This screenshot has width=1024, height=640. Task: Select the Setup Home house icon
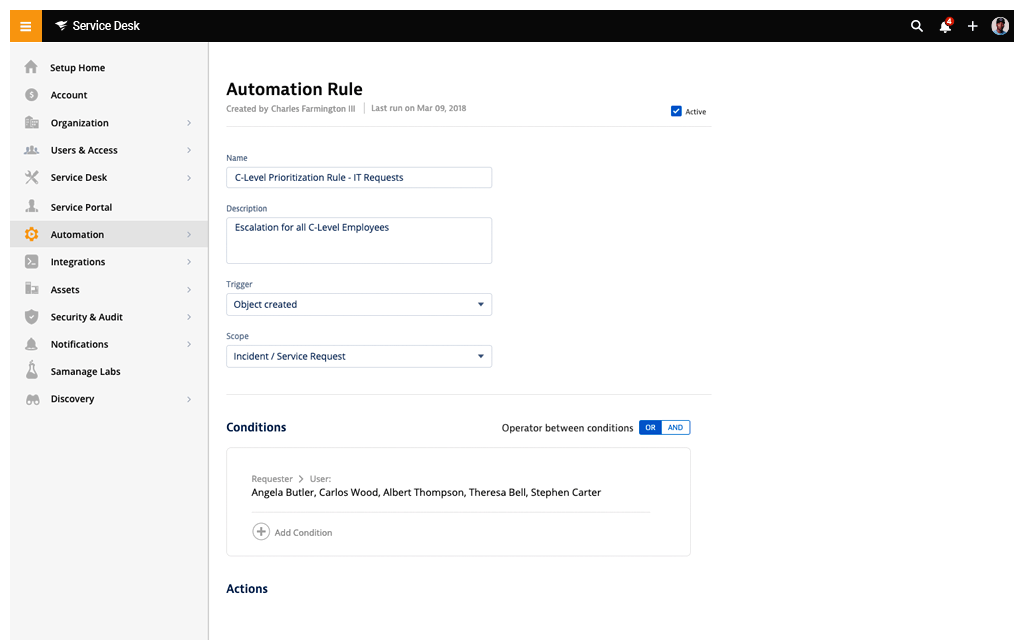point(30,67)
